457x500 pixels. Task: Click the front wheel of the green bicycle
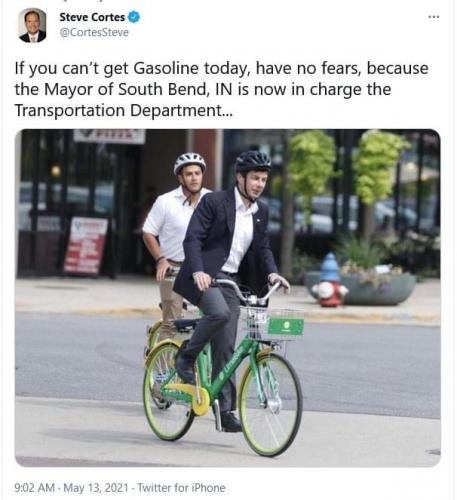point(270,405)
